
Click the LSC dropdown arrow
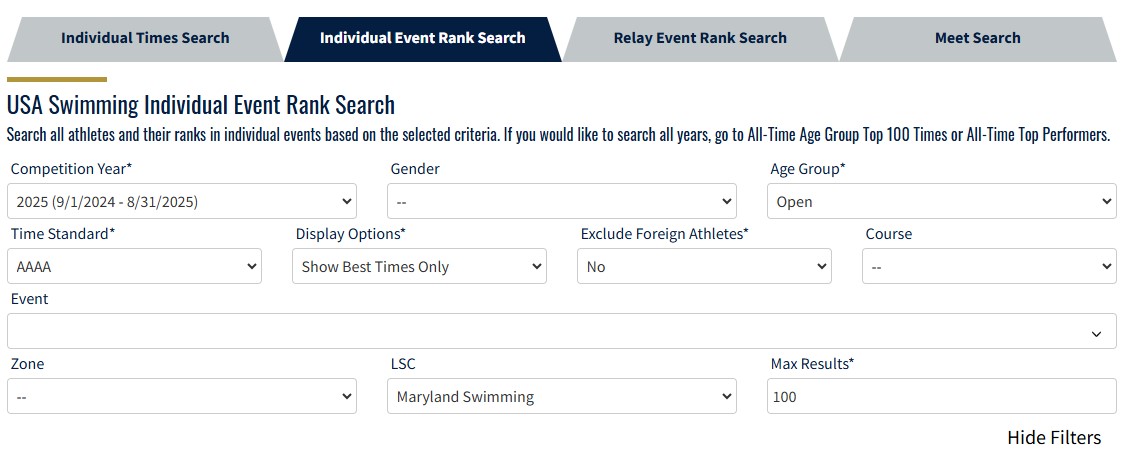(x=727, y=397)
